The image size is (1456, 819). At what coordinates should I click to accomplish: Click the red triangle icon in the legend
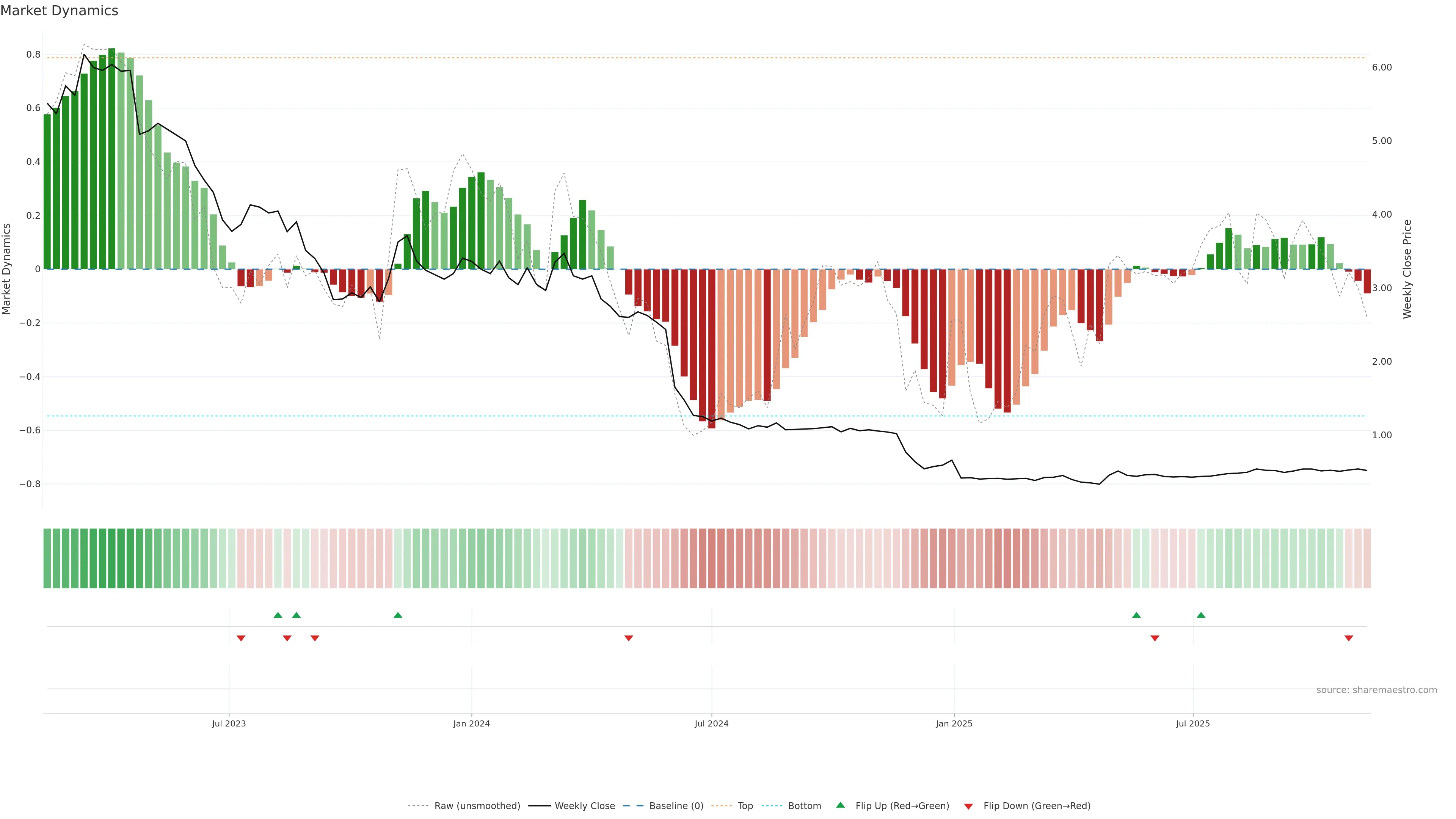coord(968,806)
